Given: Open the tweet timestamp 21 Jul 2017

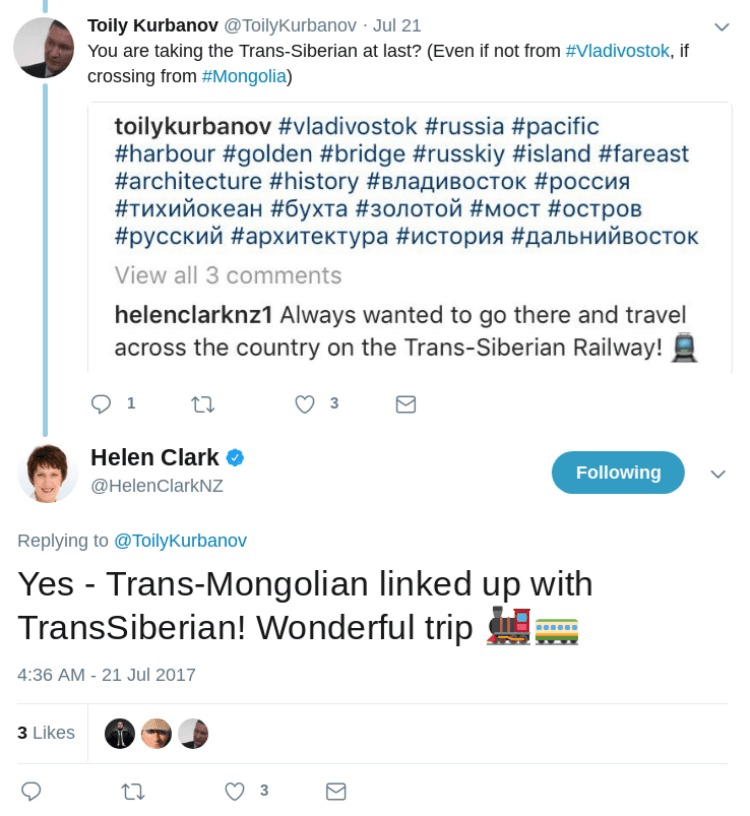Looking at the screenshot, I should tap(106, 674).
